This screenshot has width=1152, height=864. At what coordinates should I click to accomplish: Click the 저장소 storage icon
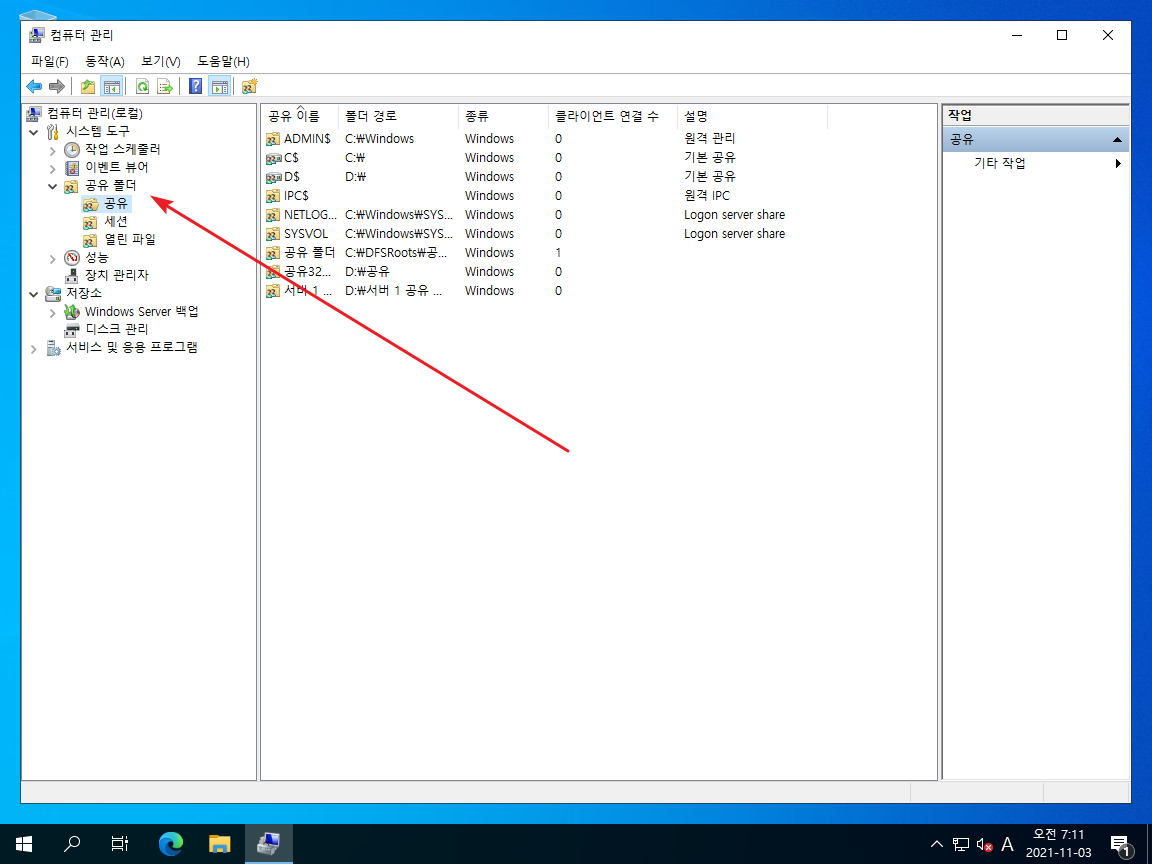(x=53, y=293)
